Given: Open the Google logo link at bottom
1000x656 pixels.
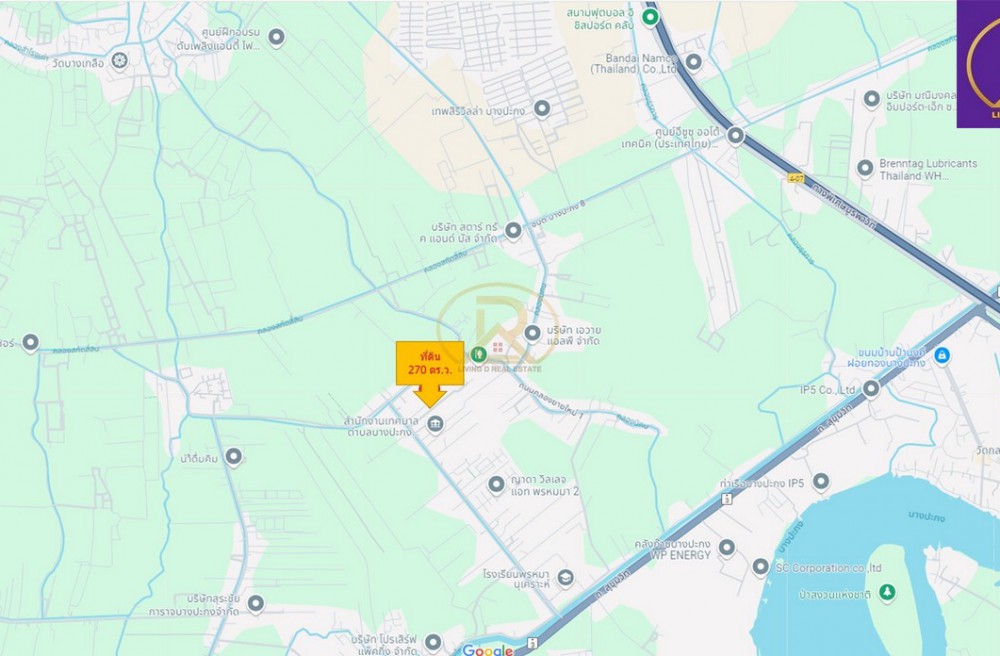Looking at the screenshot, I should click(488, 650).
